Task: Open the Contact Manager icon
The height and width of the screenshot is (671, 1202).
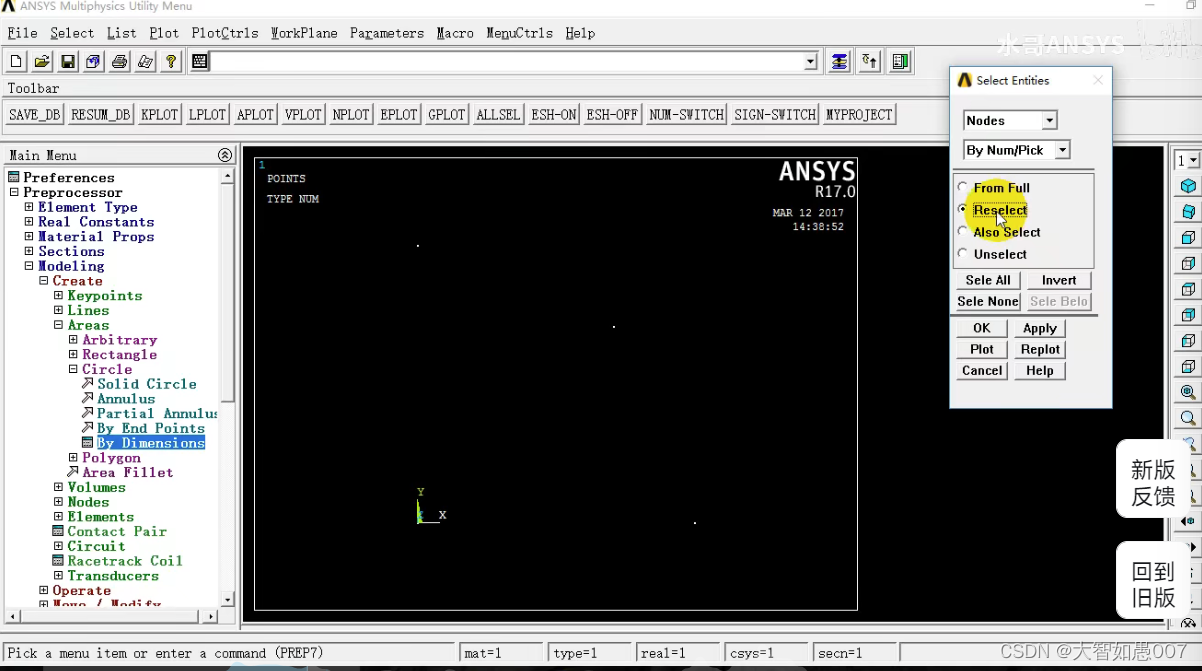Action: pyautogui.click(x=900, y=62)
